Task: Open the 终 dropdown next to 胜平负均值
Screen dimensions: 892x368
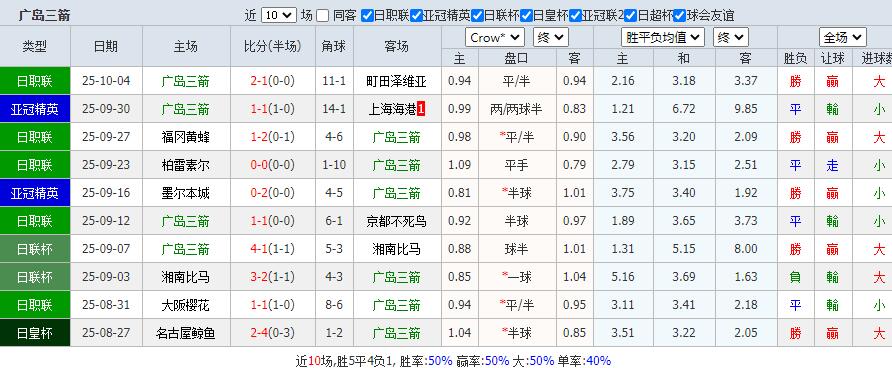Action: pos(730,38)
